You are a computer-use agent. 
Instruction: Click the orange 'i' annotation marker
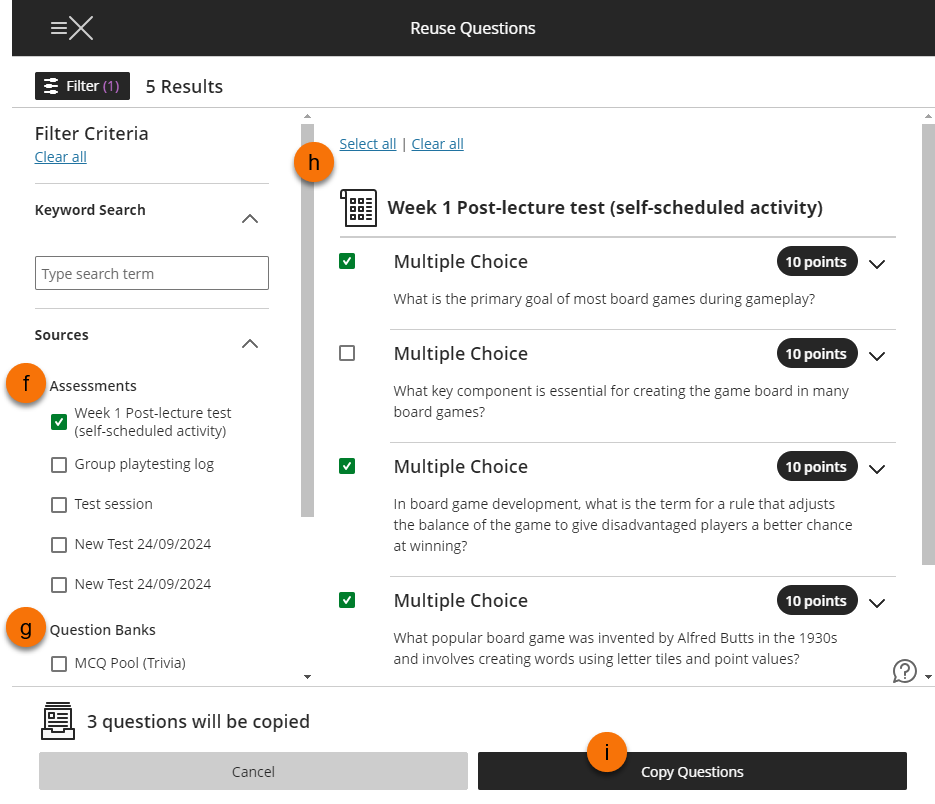pyautogui.click(x=606, y=752)
